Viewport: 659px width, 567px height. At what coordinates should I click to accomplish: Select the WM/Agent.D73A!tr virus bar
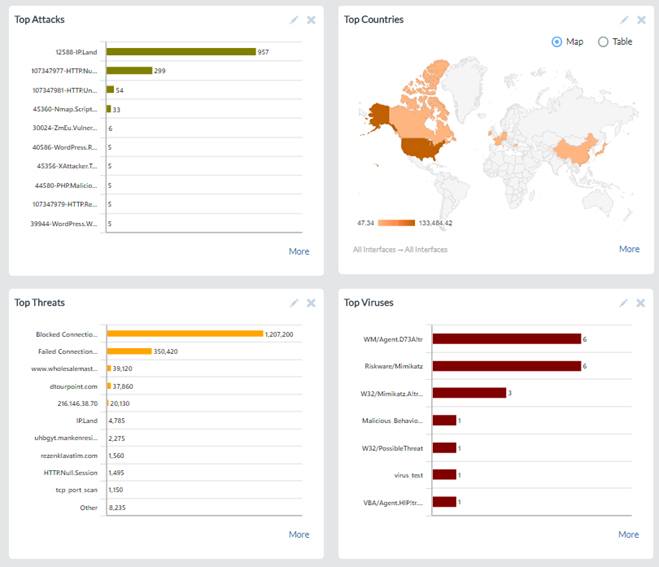coord(506,339)
